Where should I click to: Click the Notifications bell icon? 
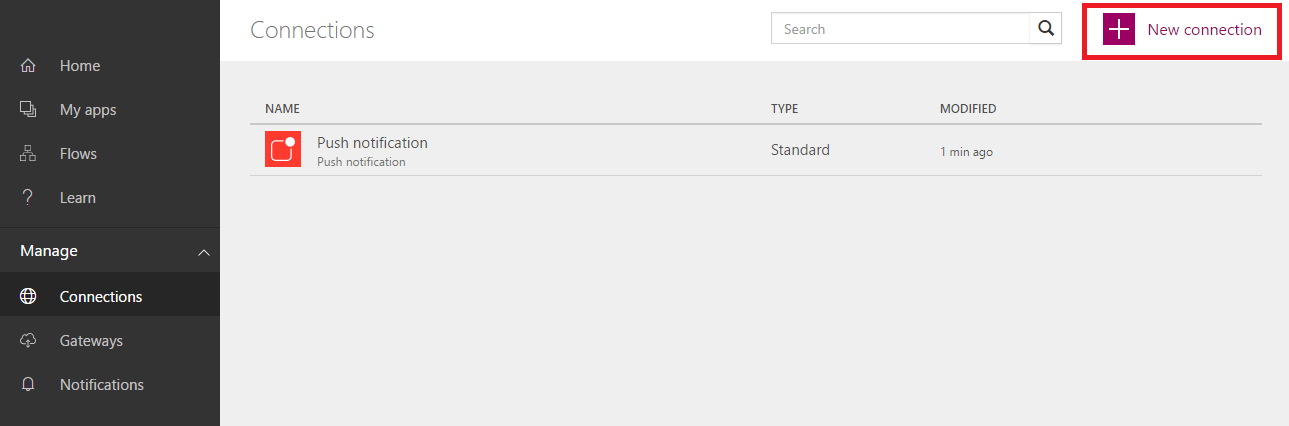[x=28, y=385]
